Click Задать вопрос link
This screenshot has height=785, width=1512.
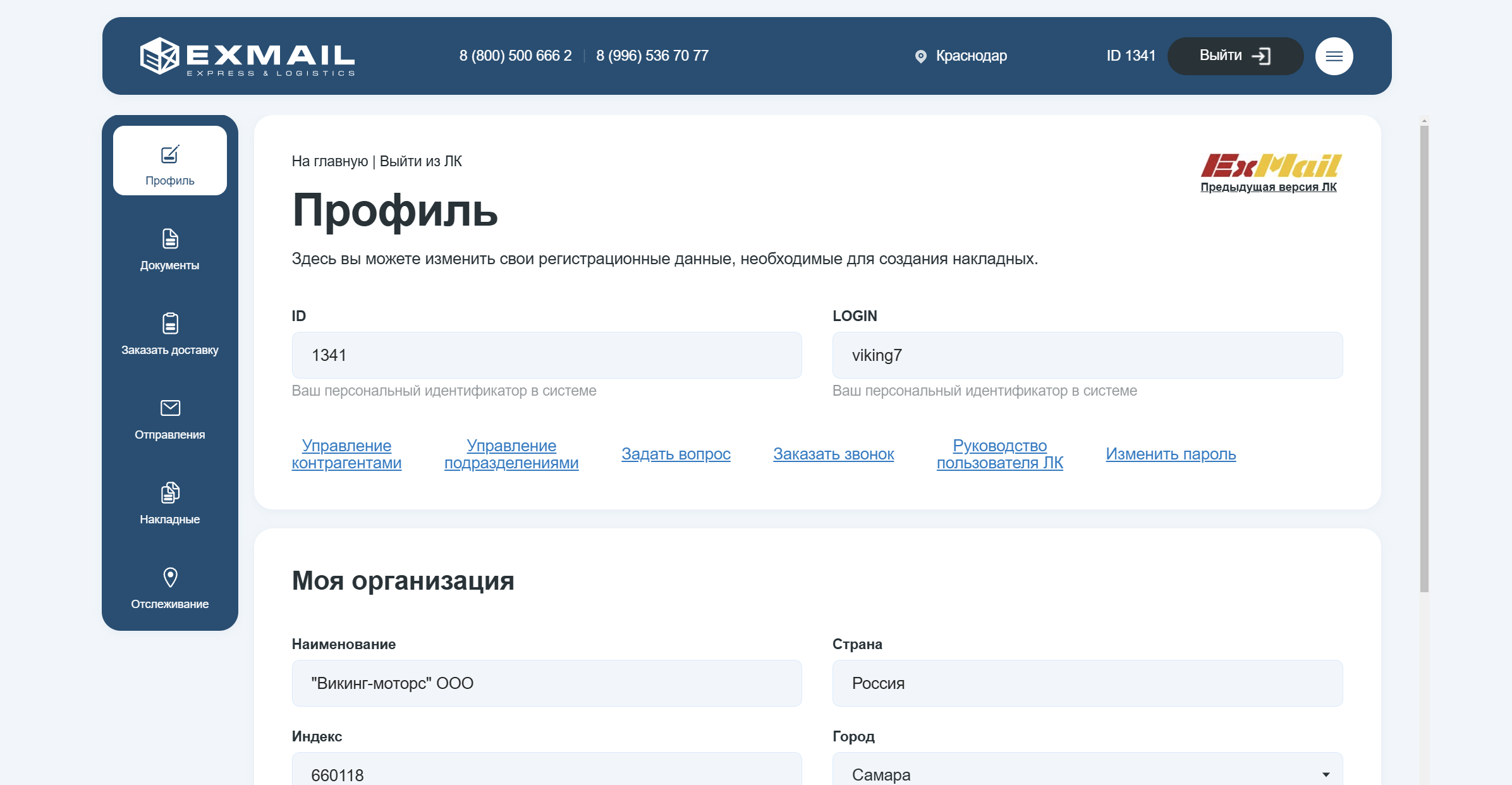[x=676, y=454]
